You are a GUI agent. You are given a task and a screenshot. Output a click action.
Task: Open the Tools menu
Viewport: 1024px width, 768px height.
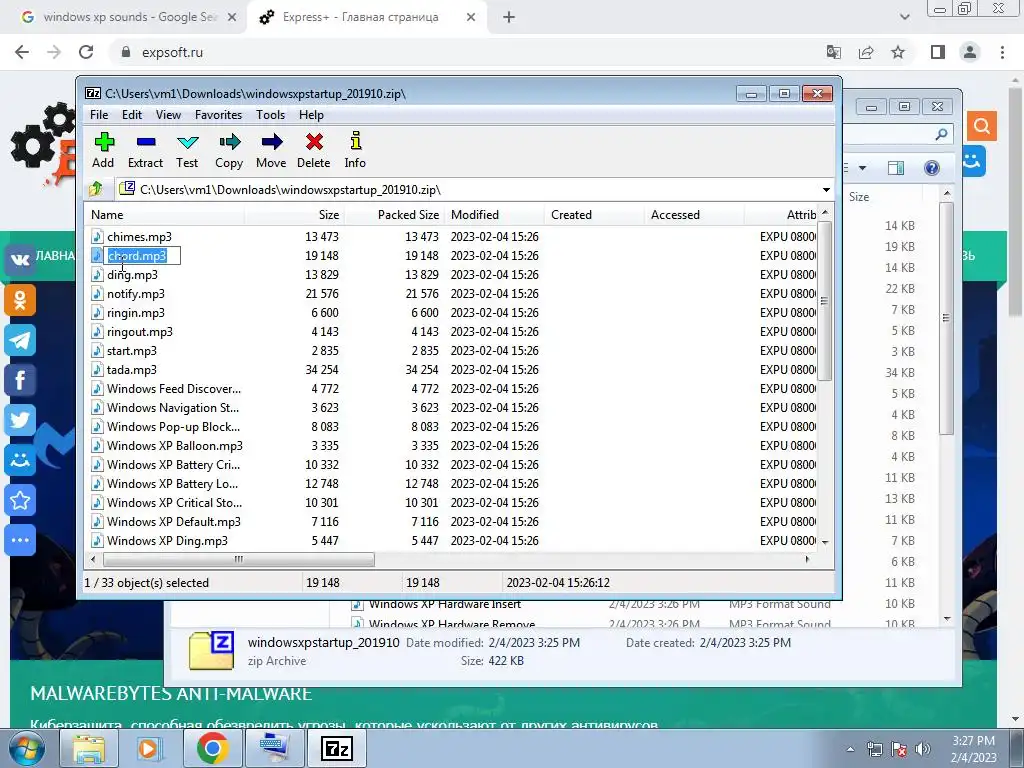(x=270, y=115)
